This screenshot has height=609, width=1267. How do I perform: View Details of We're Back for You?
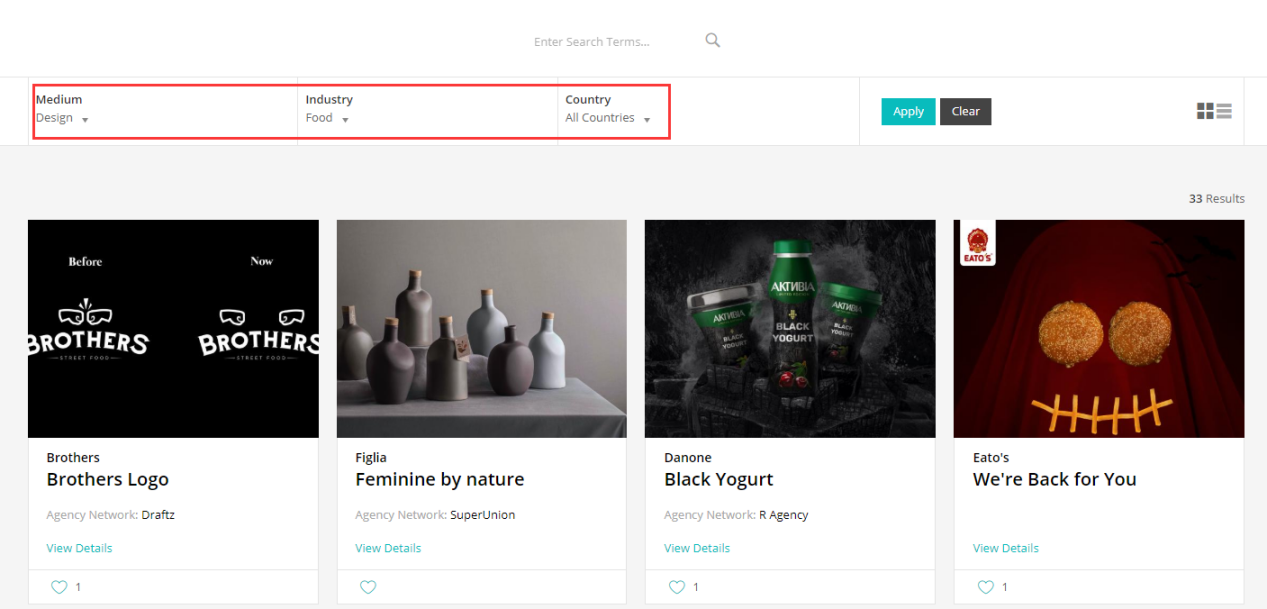[x=1006, y=548]
